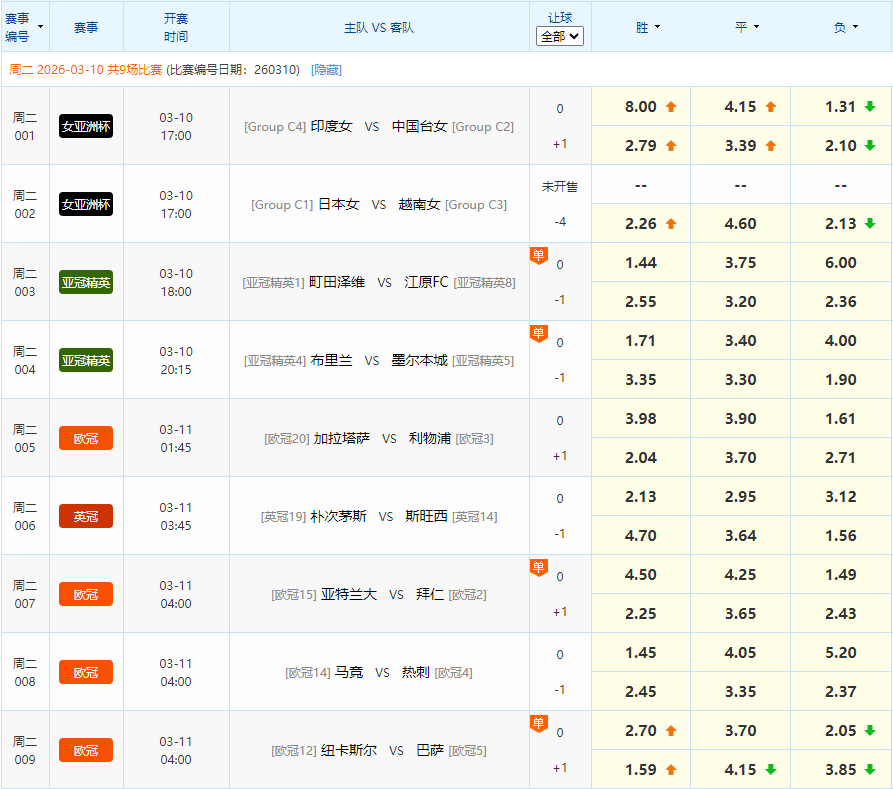Click the 赛事 column header
Image resolution: width=893 pixels, height=789 pixels.
[86, 27]
